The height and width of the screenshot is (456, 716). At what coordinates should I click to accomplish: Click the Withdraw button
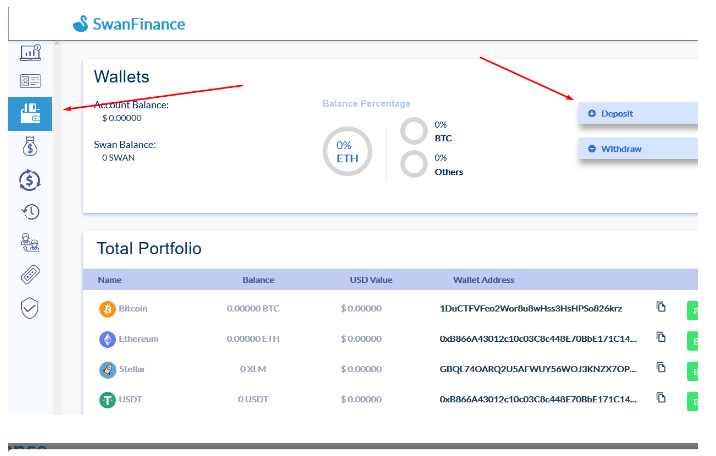[637, 149]
